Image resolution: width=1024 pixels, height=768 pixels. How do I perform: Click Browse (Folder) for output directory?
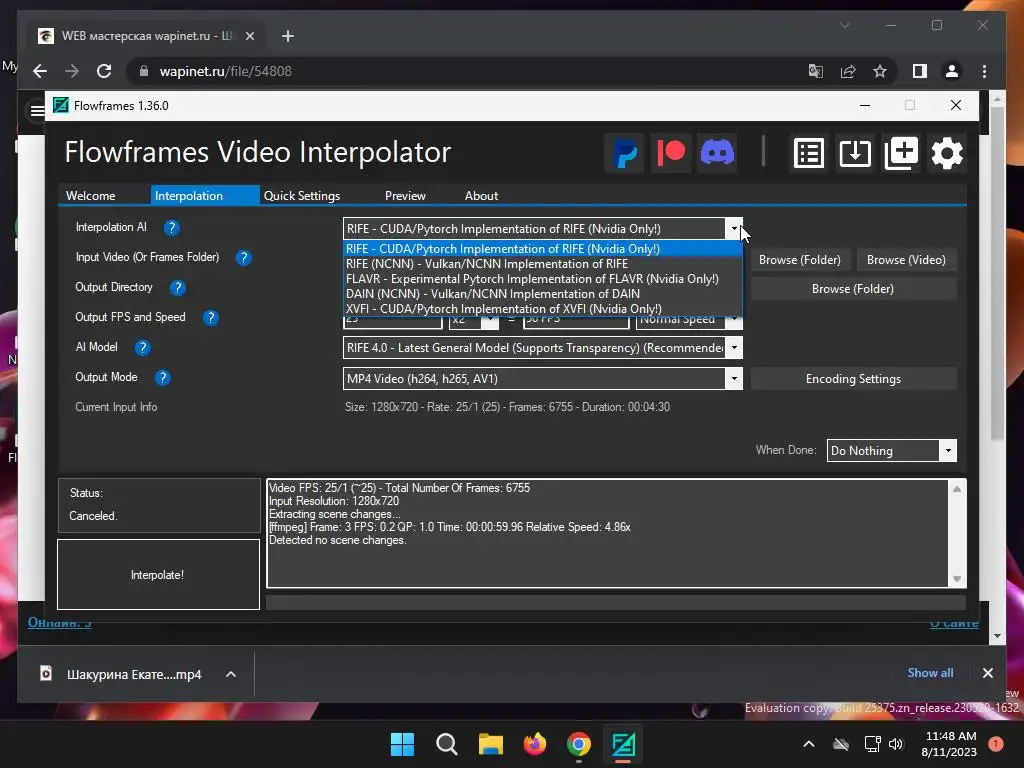coord(853,289)
